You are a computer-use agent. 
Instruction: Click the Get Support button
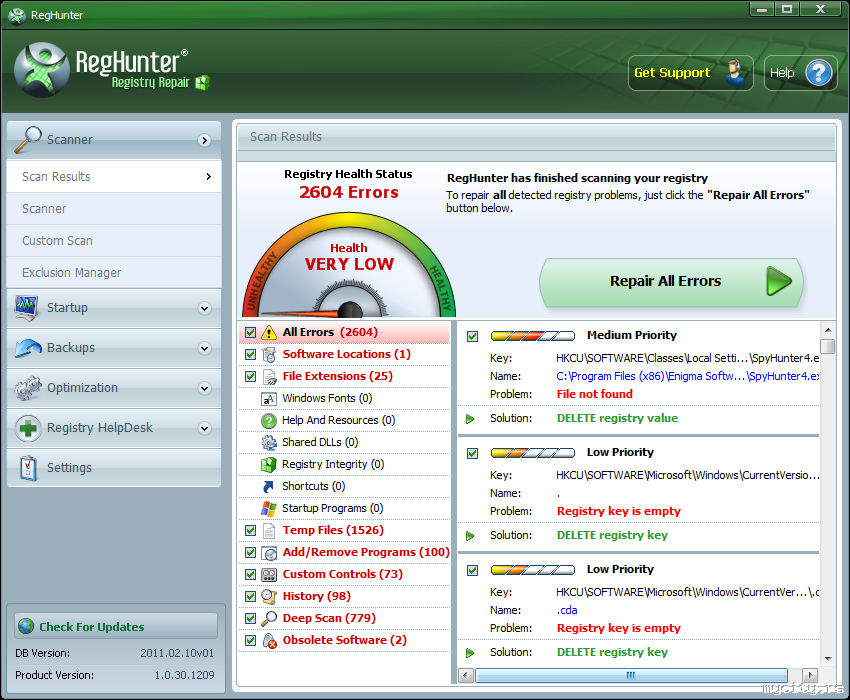(x=691, y=73)
